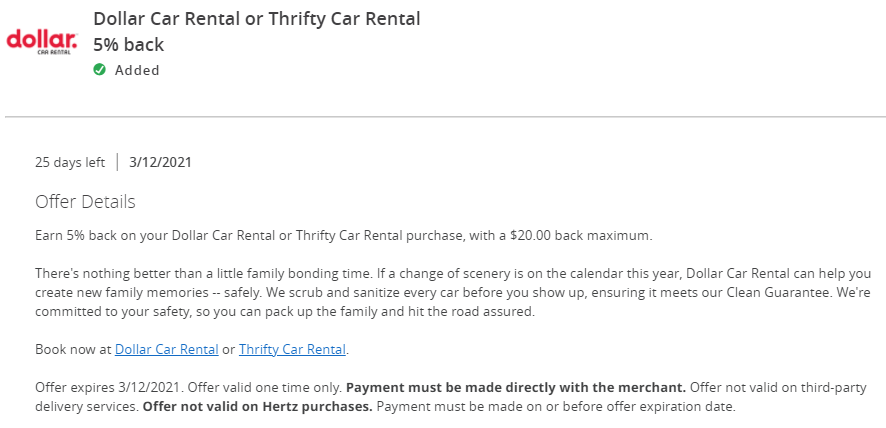Image resolution: width=886 pixels, height=428 pixels.
Task: Click the 'Offer Details' section heading
Action: 85,202
